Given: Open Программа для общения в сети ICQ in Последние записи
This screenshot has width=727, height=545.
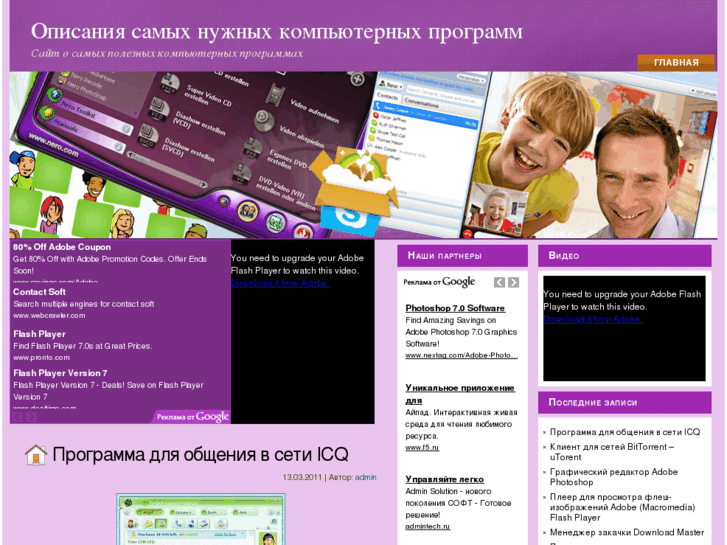Looking at the screenshot, I should pyautogui.click(x=625, y=432).
